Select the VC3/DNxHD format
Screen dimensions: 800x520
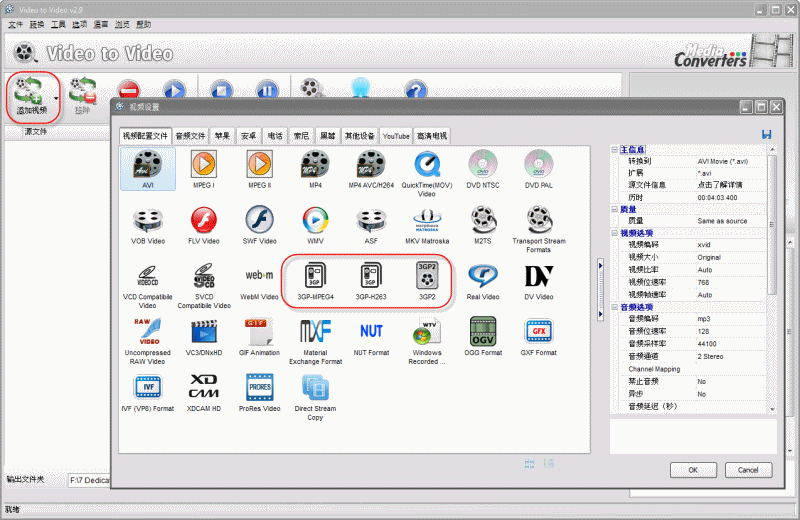pyautogui.click(x=204, y=337)
